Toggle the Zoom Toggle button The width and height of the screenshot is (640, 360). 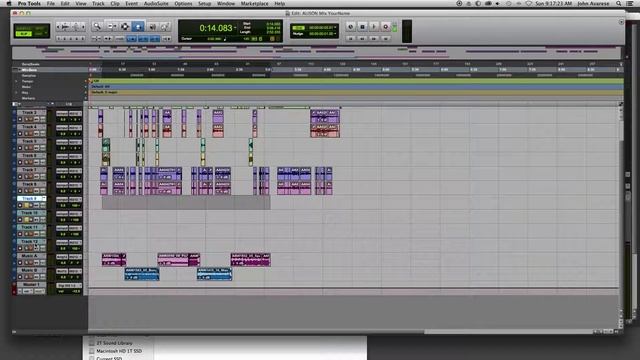pos(96,39)
